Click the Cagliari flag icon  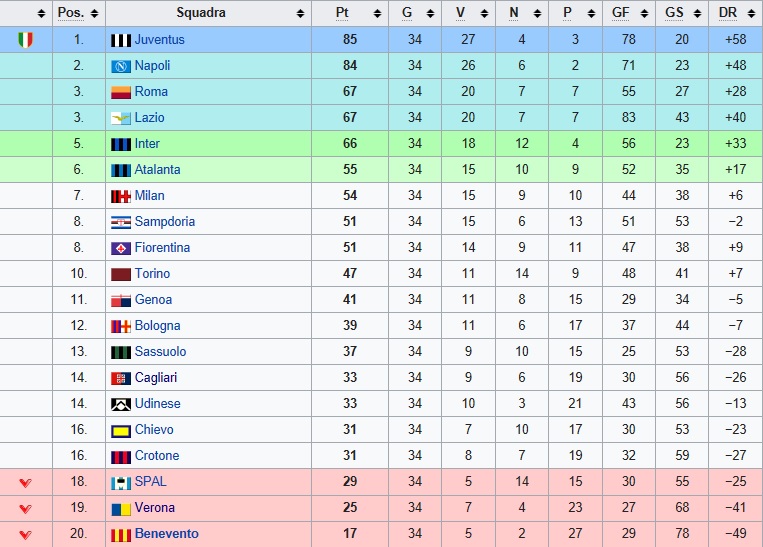(121, 378)
